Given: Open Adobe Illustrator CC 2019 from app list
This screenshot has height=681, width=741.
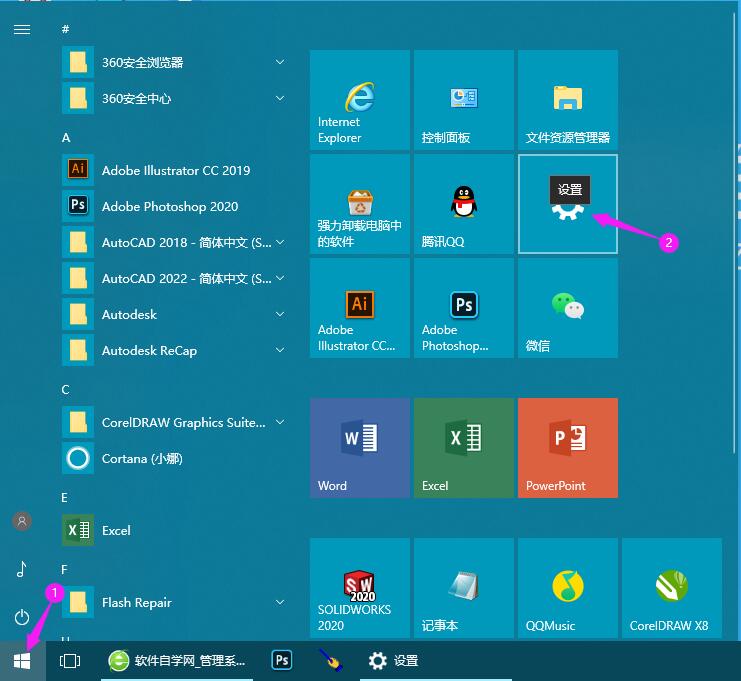Looking at the screenshot, I should [x=175, y=170].
